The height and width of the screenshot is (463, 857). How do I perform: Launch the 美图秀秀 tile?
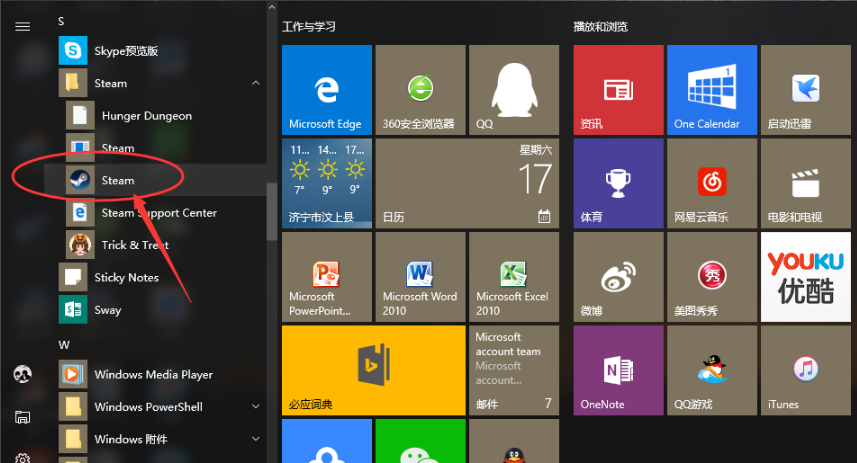click(712, 277)
